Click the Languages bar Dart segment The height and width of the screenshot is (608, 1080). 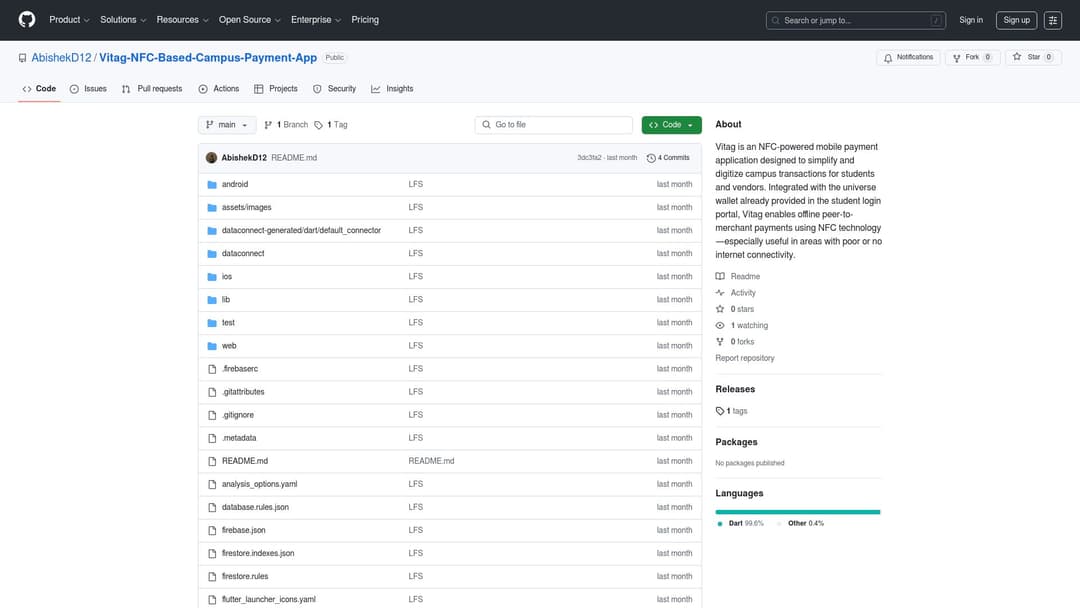click(x=797, y=512)
